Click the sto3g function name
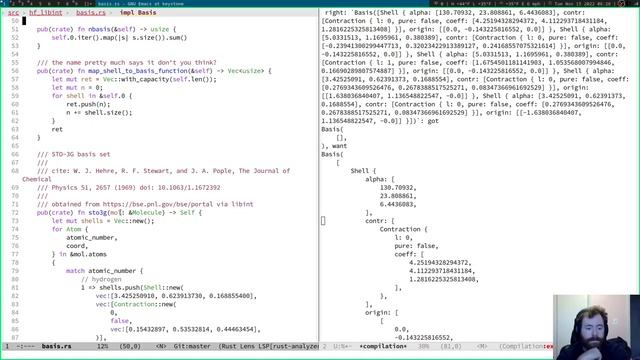The height and width of the screenshot is (360, 640). tap(98, 213)
